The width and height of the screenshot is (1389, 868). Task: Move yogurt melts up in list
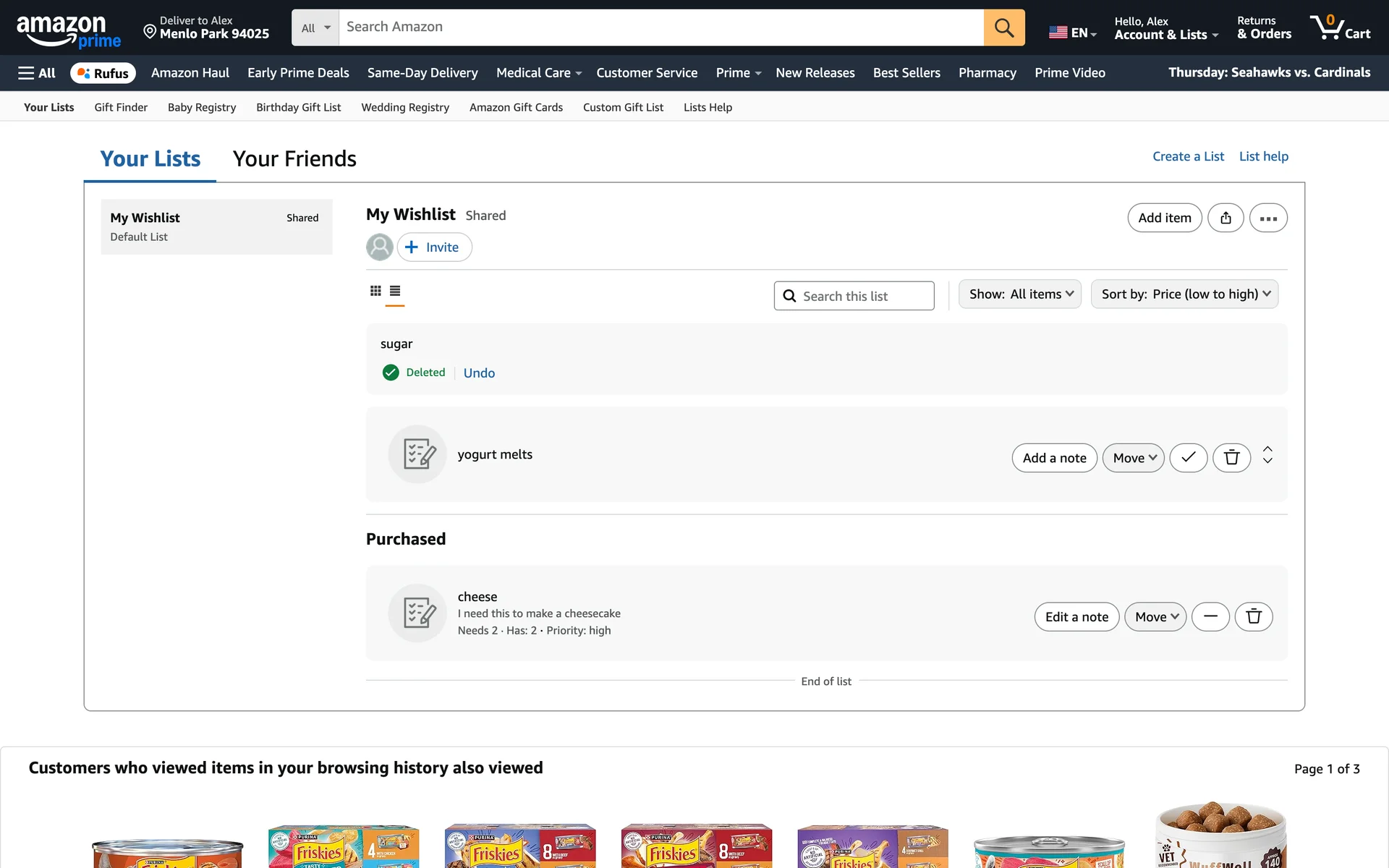1267,449
